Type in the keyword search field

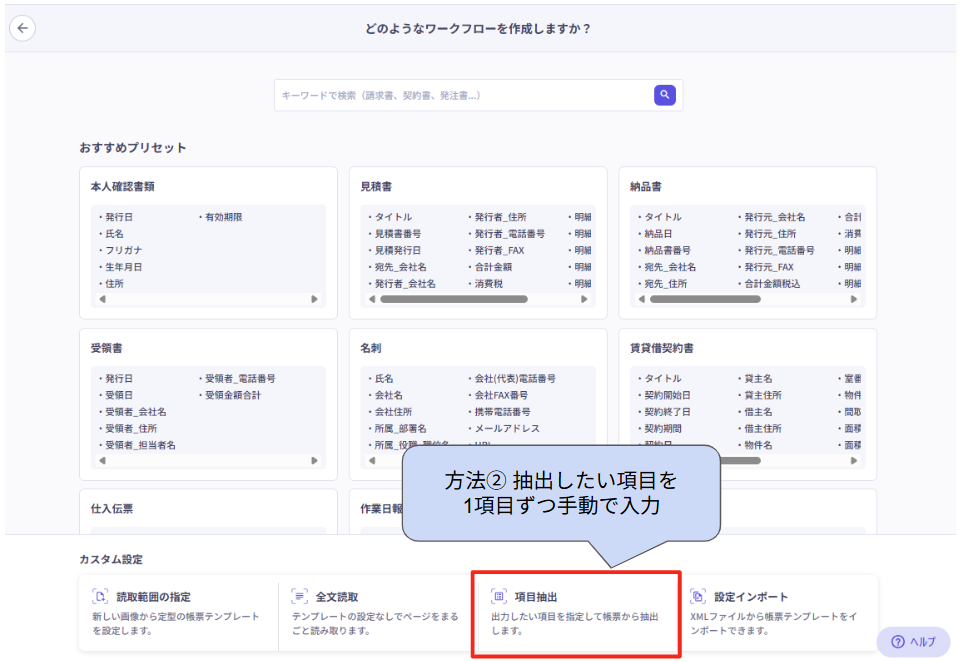460,95
